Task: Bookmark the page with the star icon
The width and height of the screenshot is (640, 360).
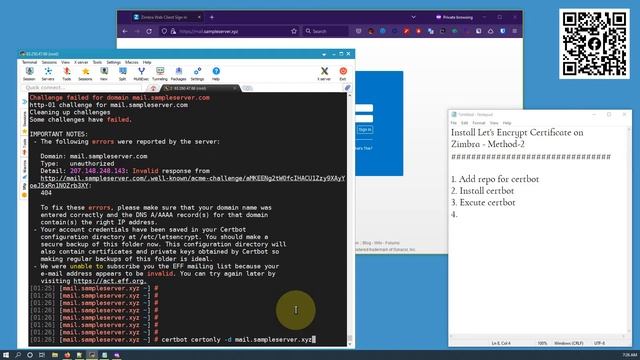Action: pos(294,31)
